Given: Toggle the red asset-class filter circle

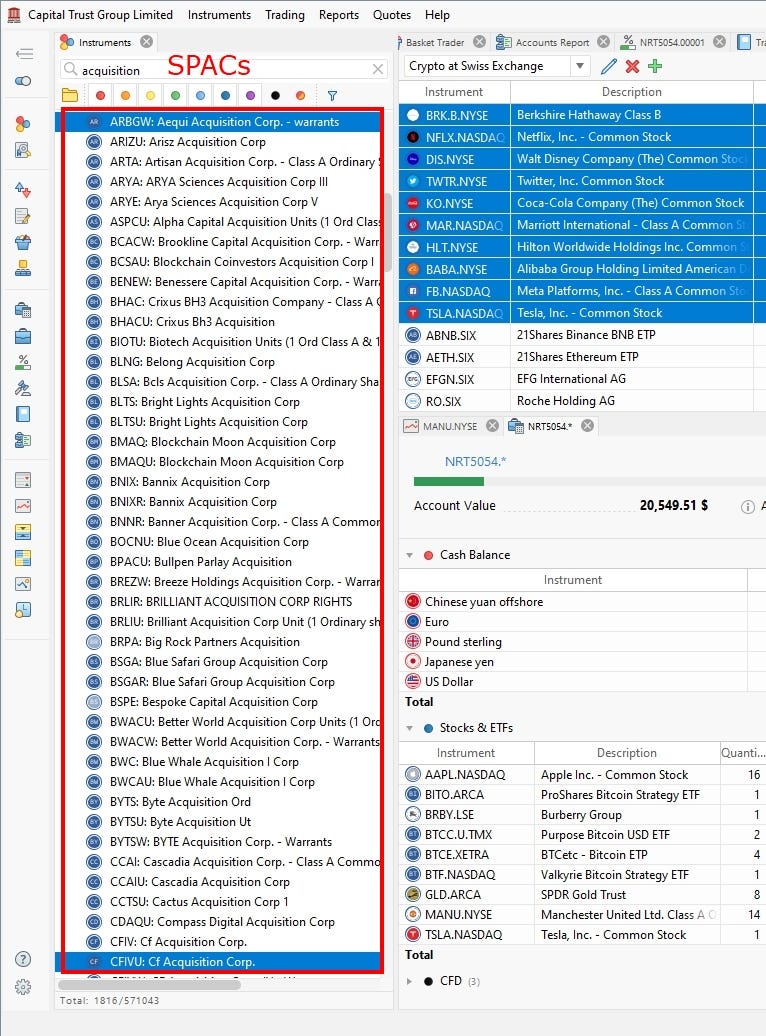Looking at the screenshot, I should 100,96.
